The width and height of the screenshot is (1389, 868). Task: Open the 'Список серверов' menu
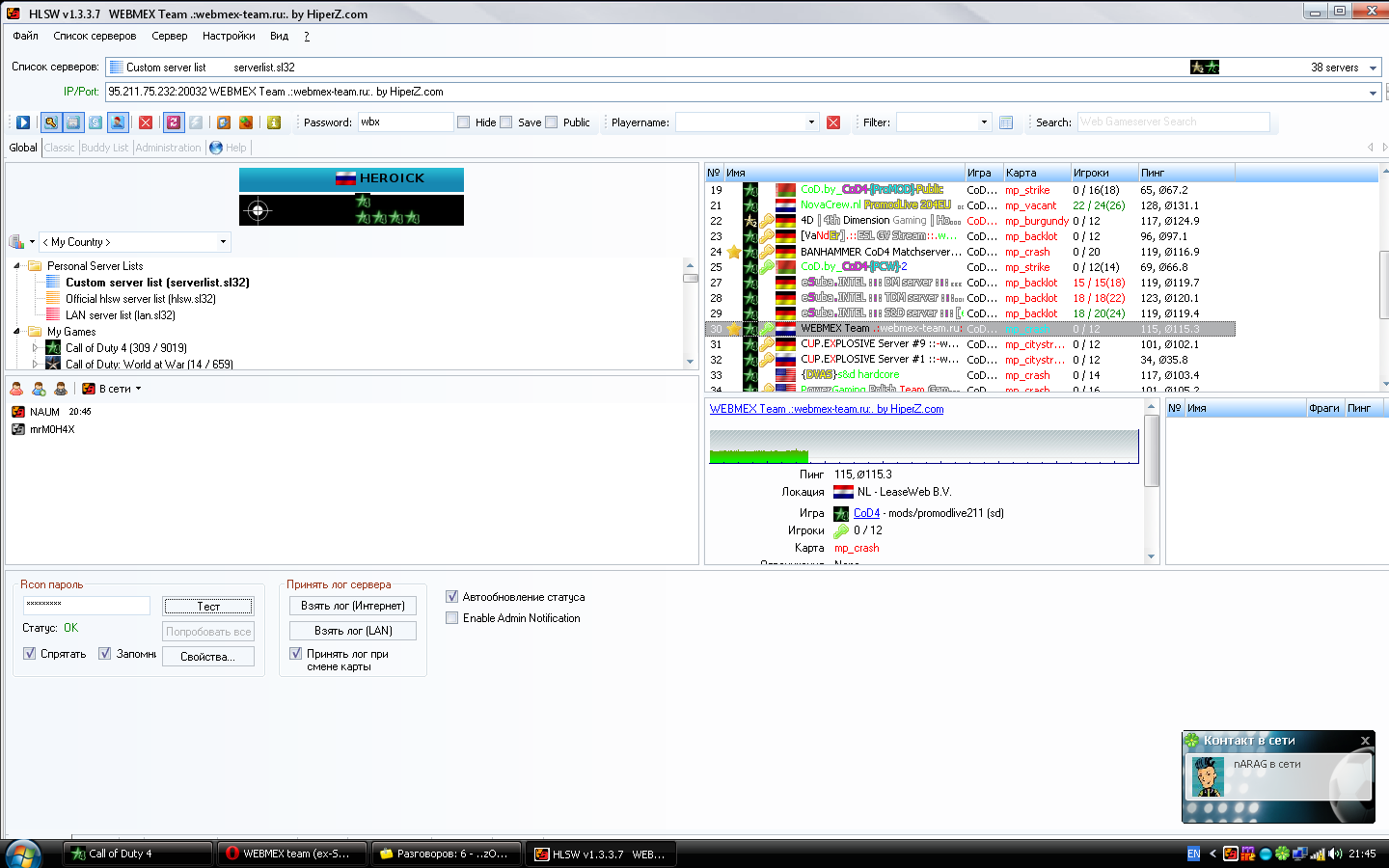click(x=95, y=36)
